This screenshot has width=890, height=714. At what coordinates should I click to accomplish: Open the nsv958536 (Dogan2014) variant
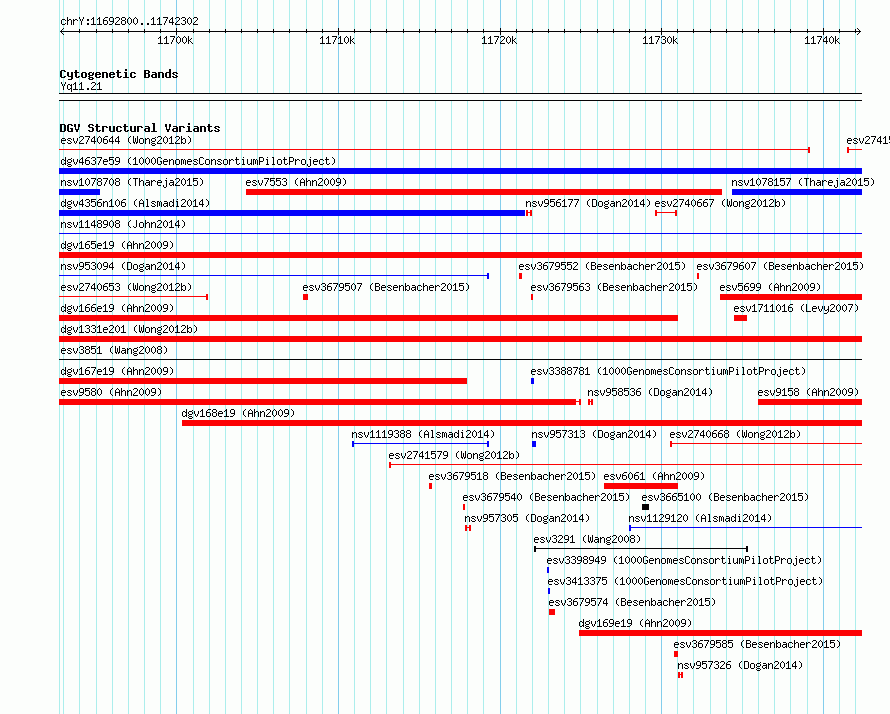[650, 392]
